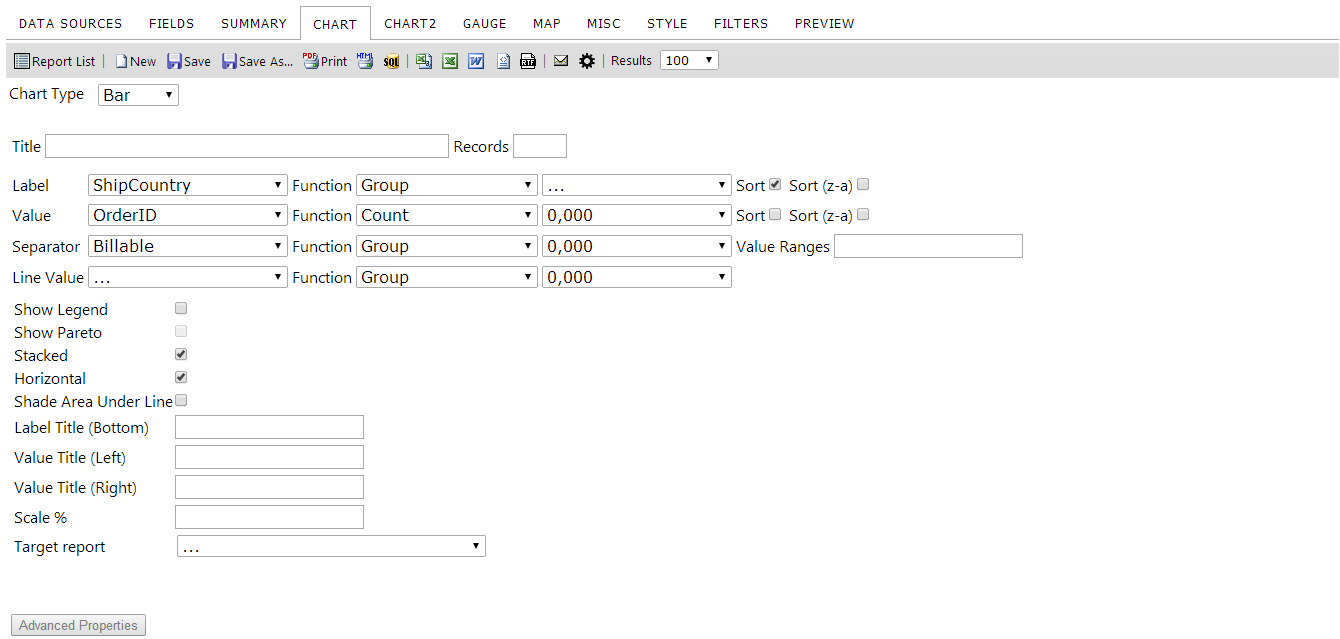Select the active Chart tab
The height and width of the screenshot is (639, 1340).
(335, 23)
